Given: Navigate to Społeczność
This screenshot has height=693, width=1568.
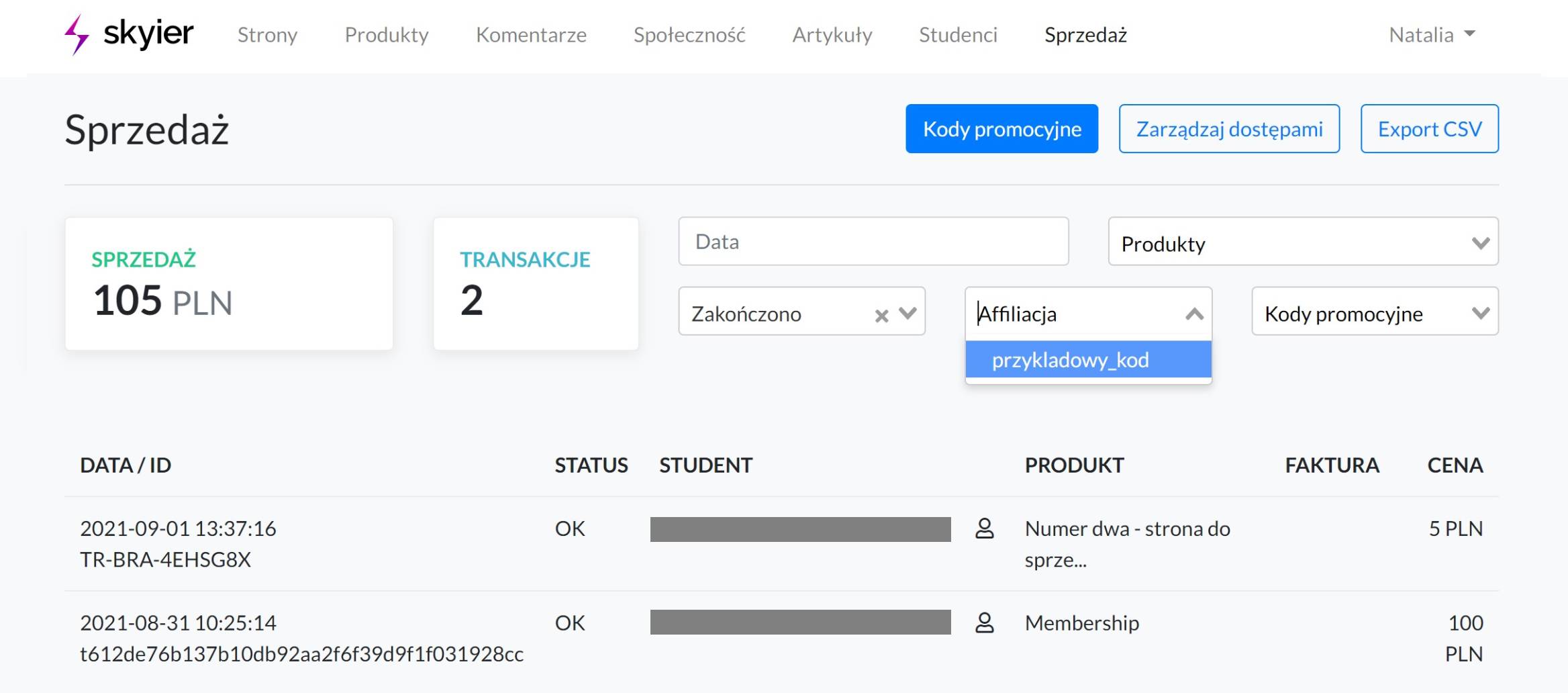Looking at the screenshot, I should coord(689,34).
